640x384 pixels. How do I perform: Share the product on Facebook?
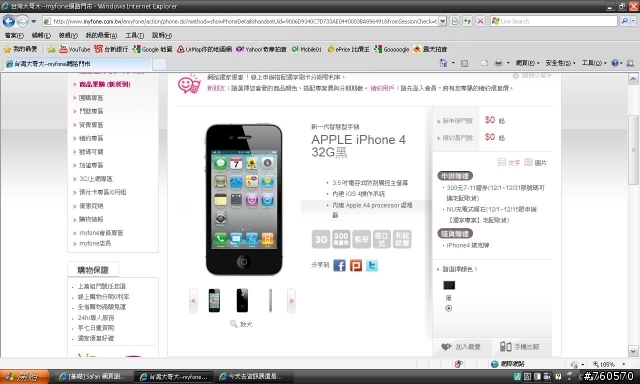[x=339, y=265]
